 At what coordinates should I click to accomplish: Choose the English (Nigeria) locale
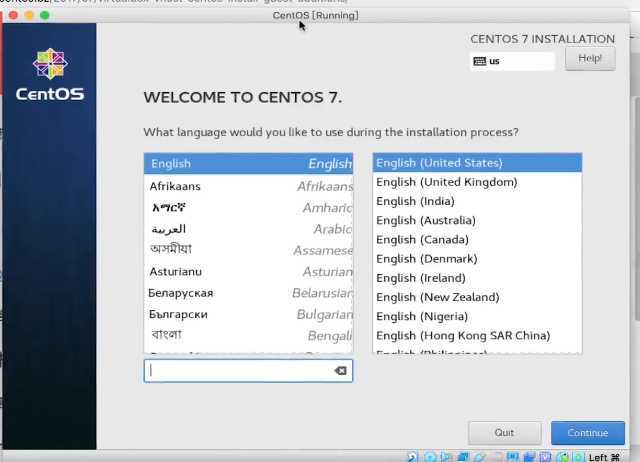[477, 316]
